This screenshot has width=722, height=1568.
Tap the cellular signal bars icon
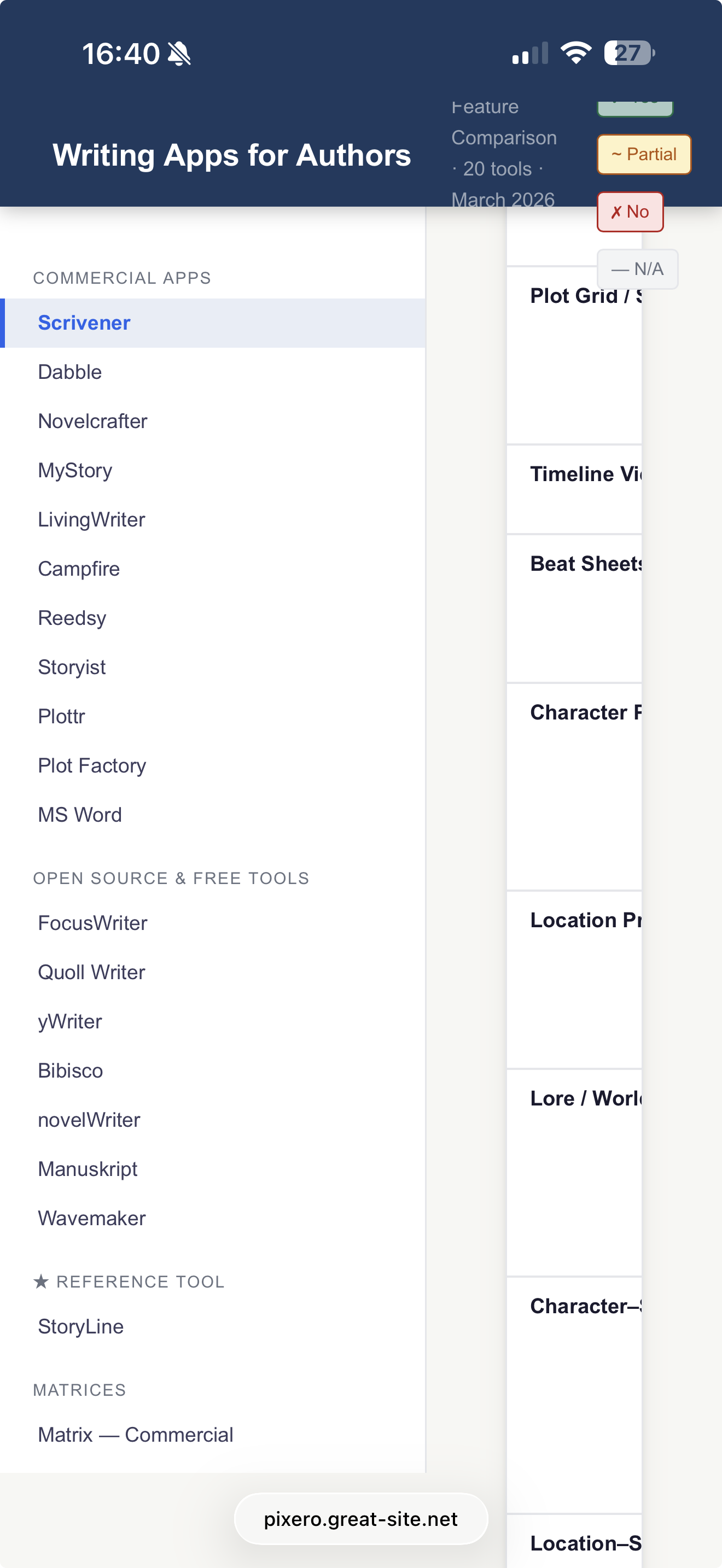[x=529, y=54]
